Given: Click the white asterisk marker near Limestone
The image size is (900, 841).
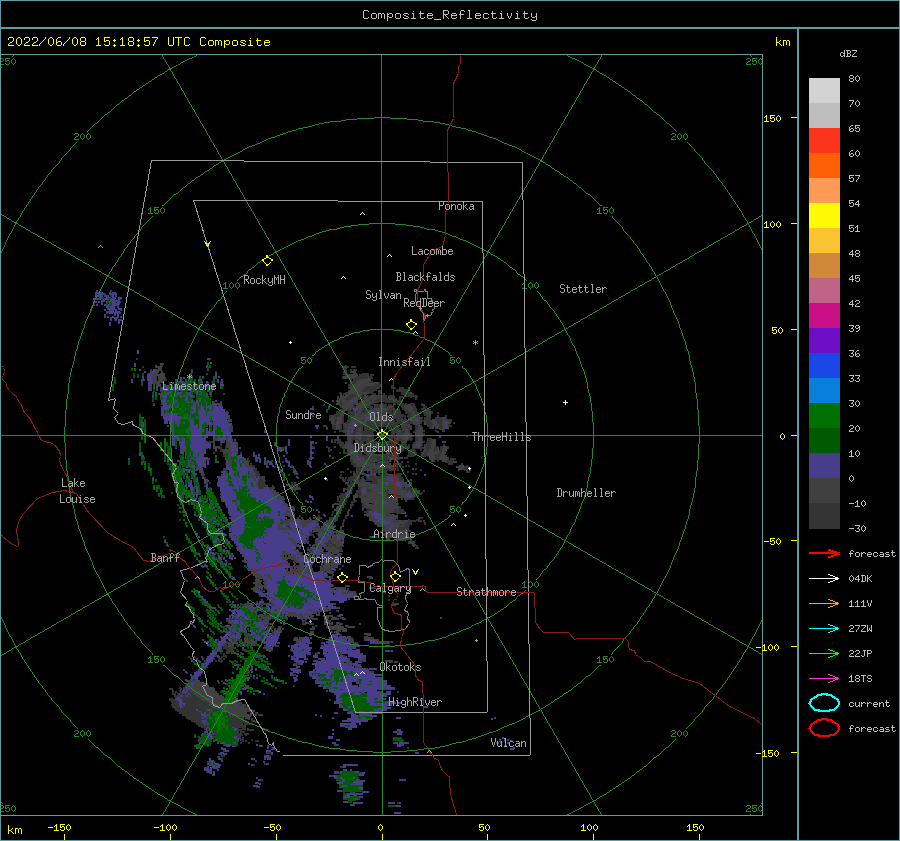Looking at the screenshot, I should pos(189,377).
